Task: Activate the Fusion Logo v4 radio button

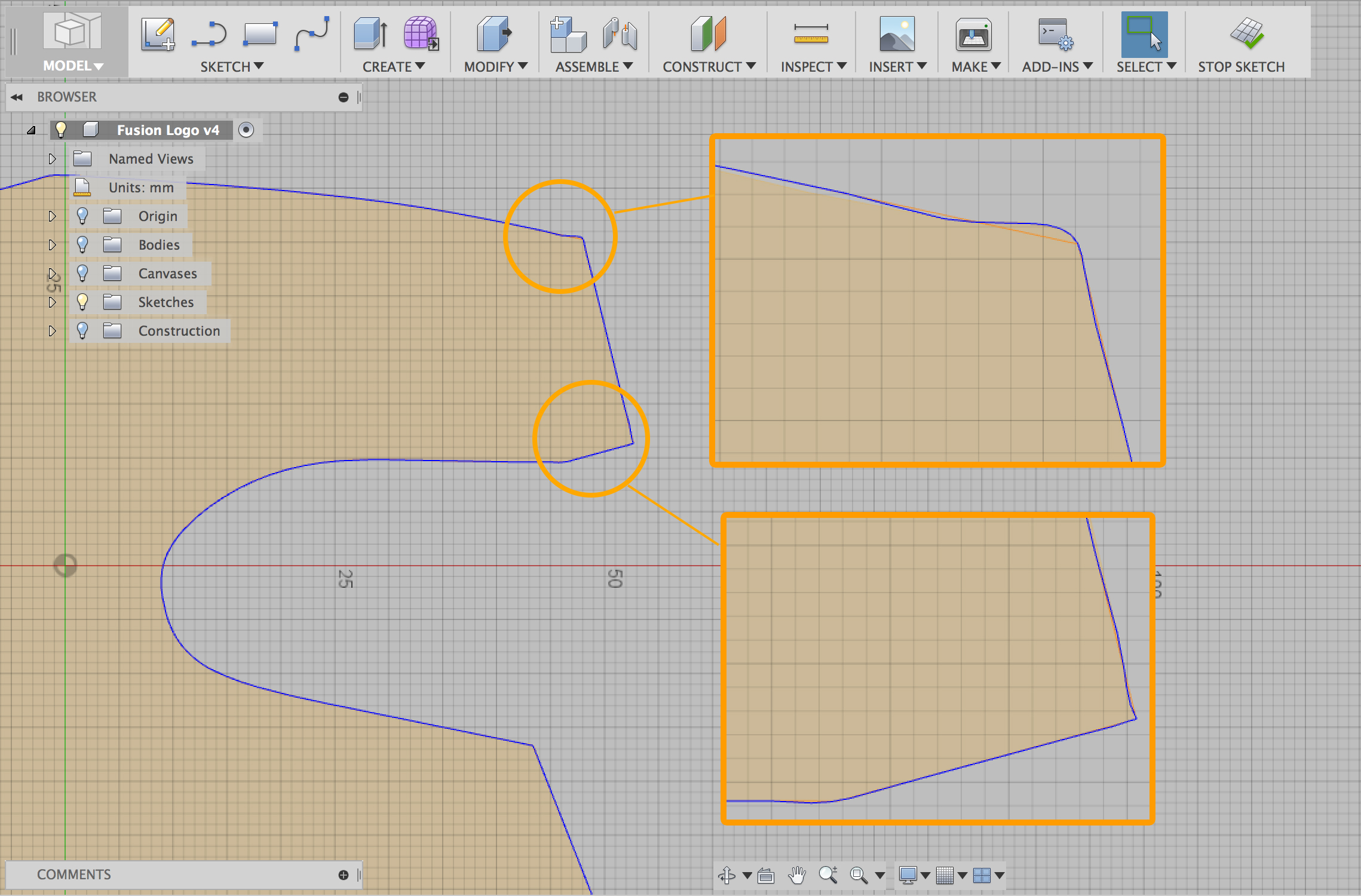Action: (246, 130)
